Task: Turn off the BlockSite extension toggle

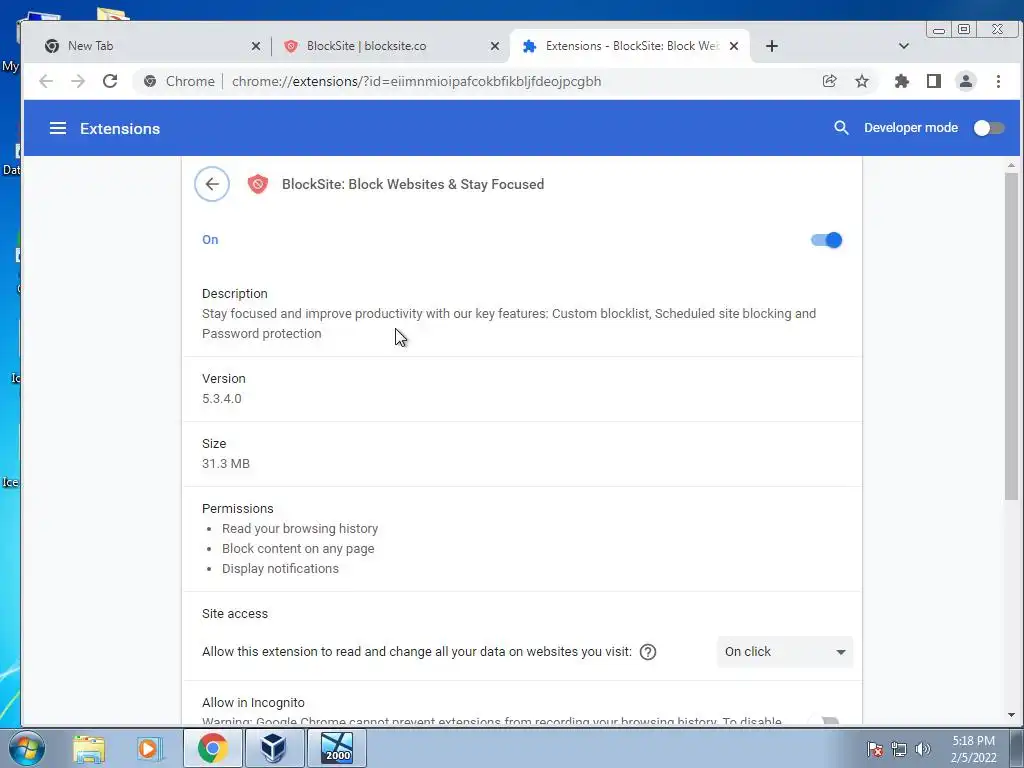Action: tap(826, 240)
